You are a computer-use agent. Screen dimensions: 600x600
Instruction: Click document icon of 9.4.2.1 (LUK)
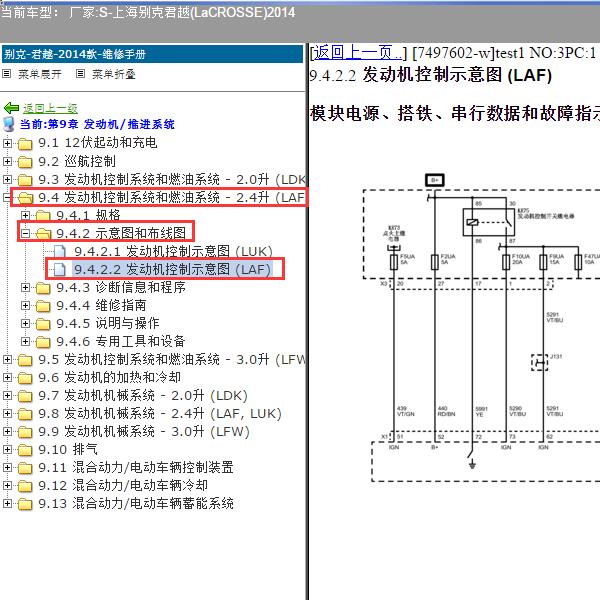(60, 251)
